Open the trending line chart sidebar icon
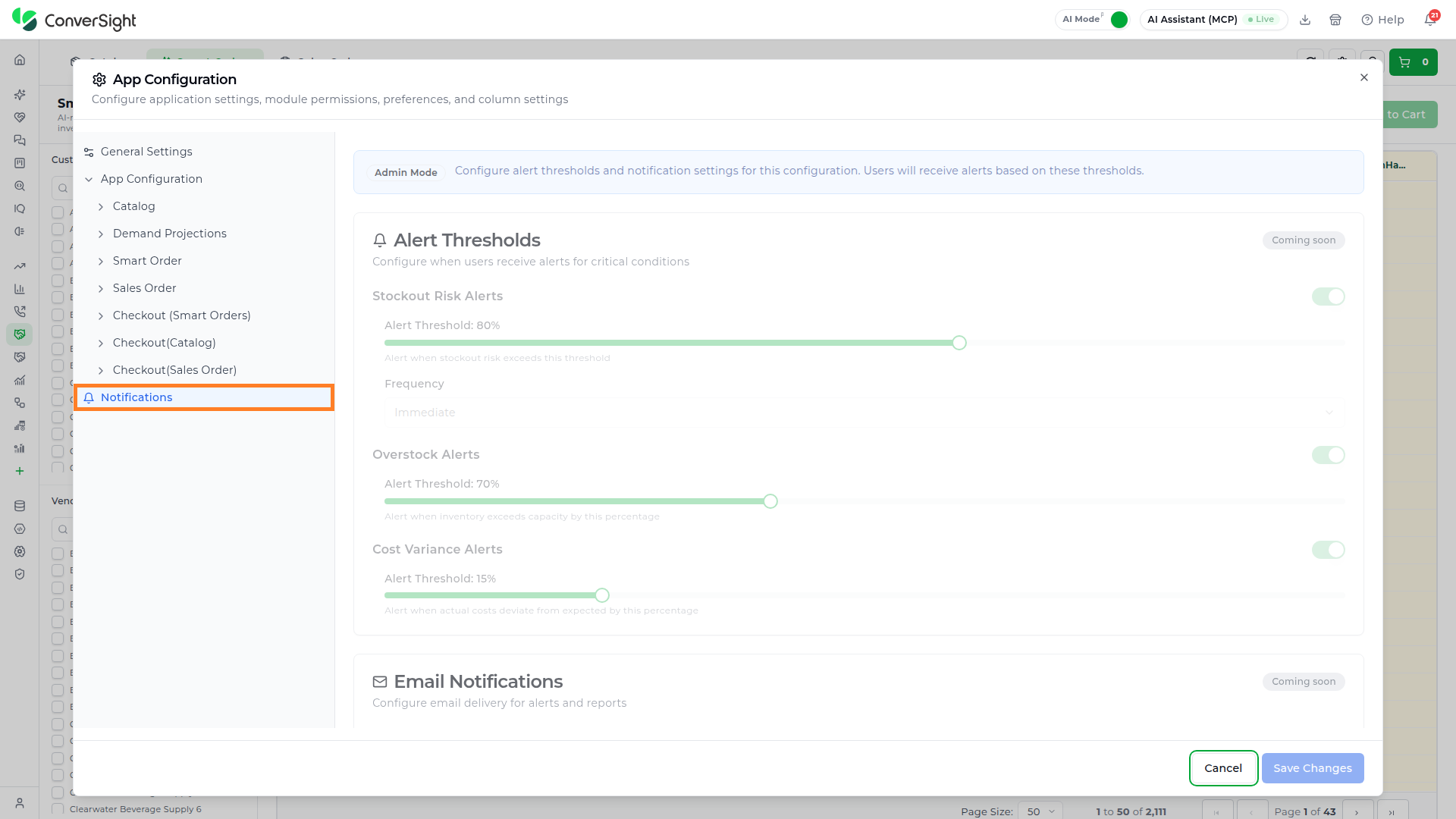This screenshot has height=819, width=1456. [20, 266]
